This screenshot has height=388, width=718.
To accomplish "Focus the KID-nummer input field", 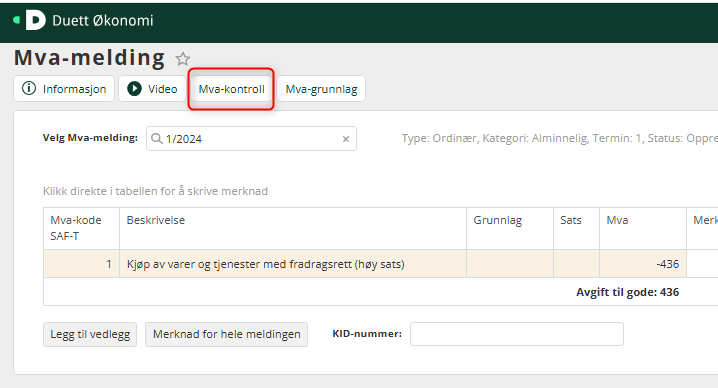I will pyautogui.click(x=517, y=334).
